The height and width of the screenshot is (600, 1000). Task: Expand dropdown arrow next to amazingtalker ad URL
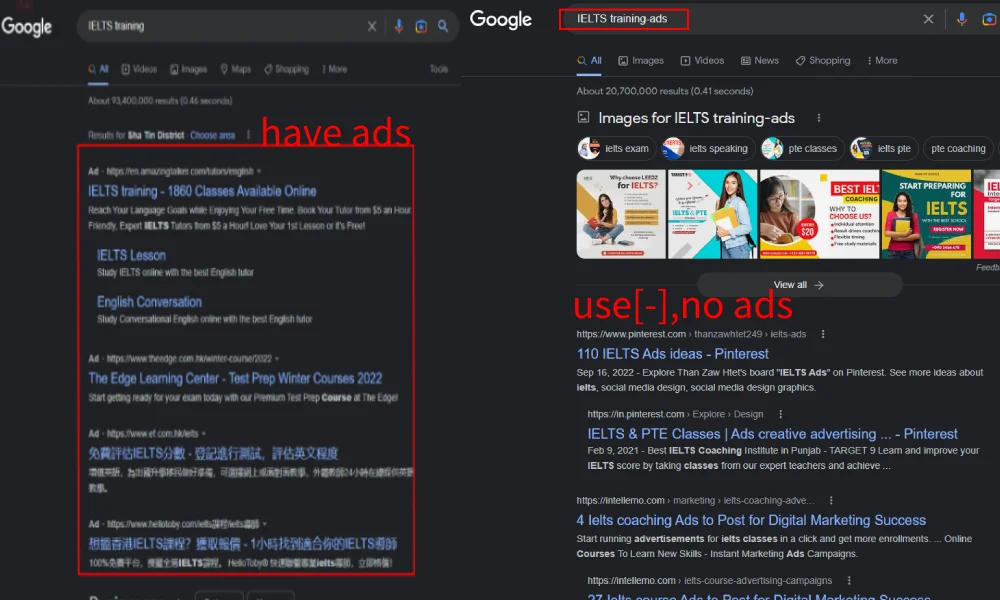tap(259, 172)
